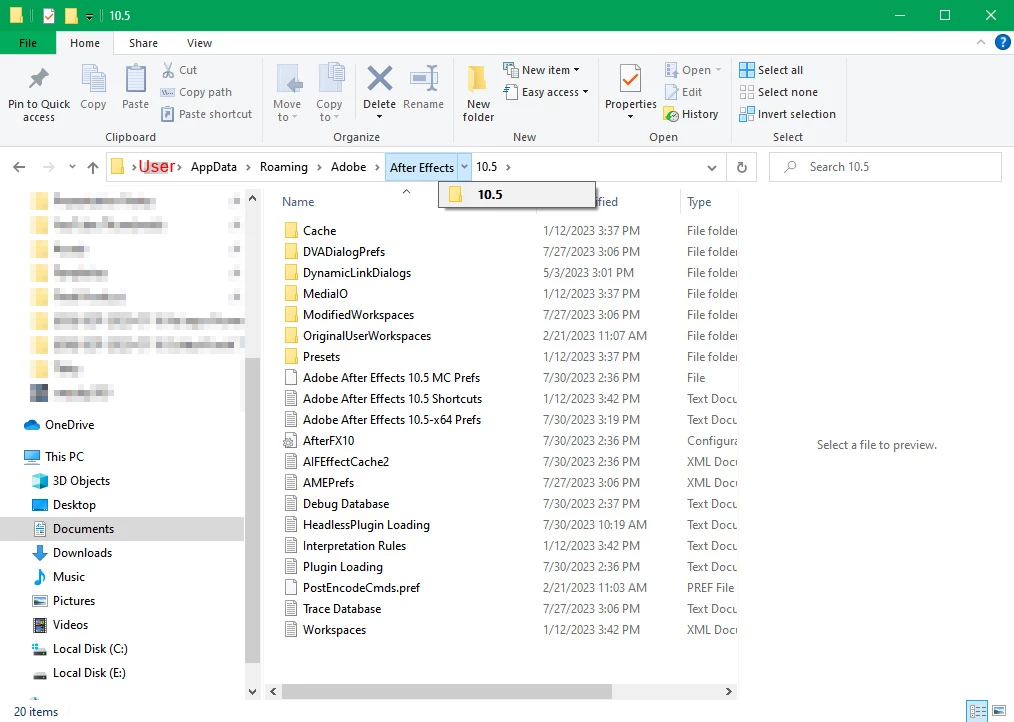Click the horizontal scrollbar of file list

[447, 692]
